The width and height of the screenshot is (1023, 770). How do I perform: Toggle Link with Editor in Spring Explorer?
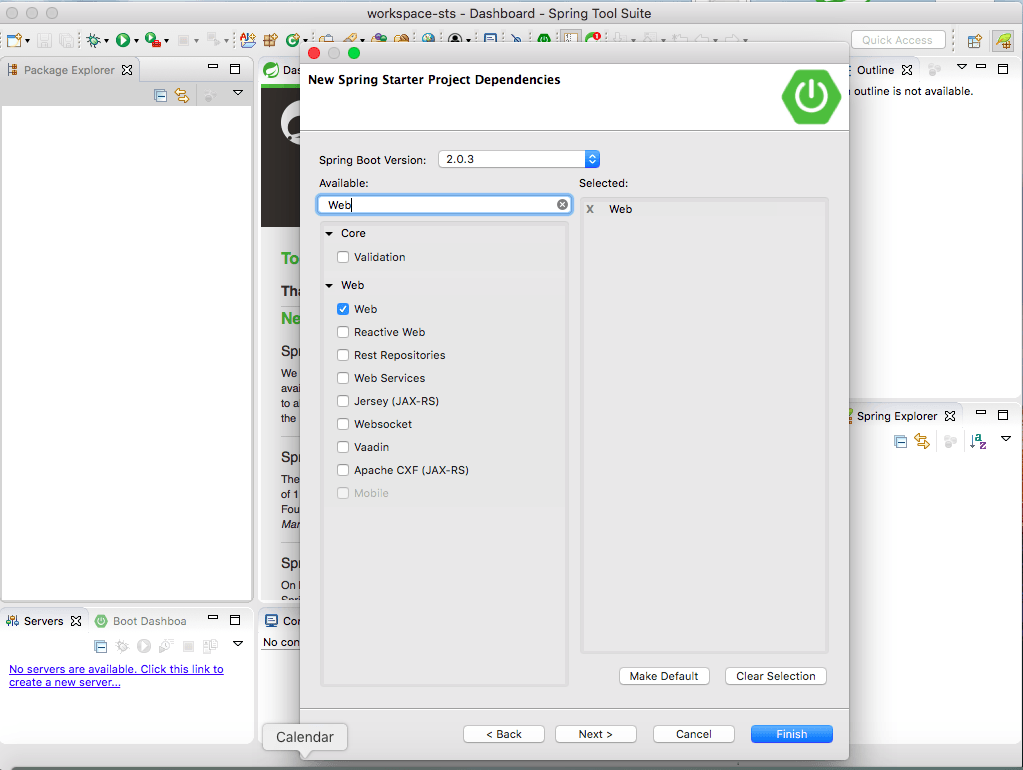coord(922,442)
